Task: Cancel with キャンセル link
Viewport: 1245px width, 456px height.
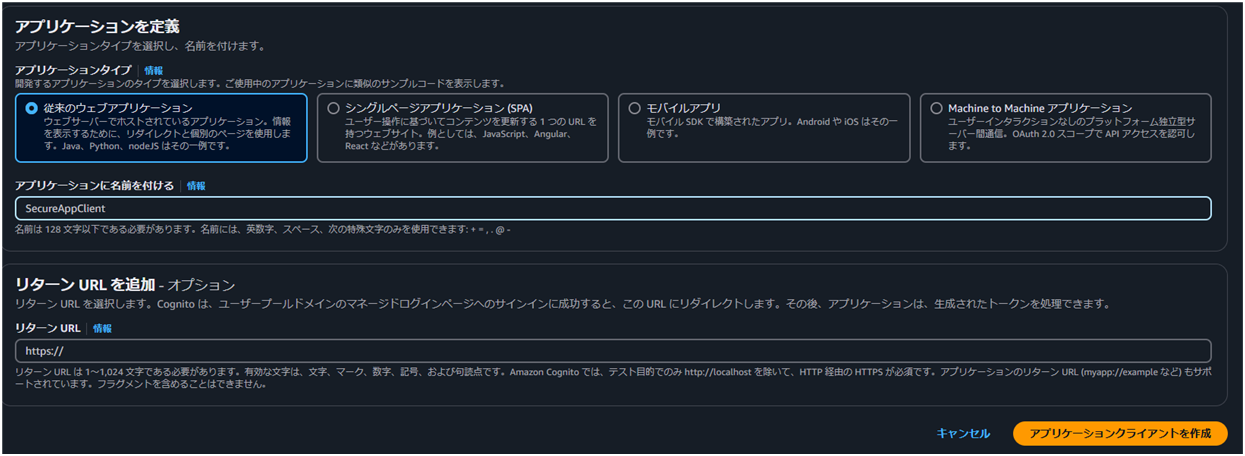Action: pos(963,433)
